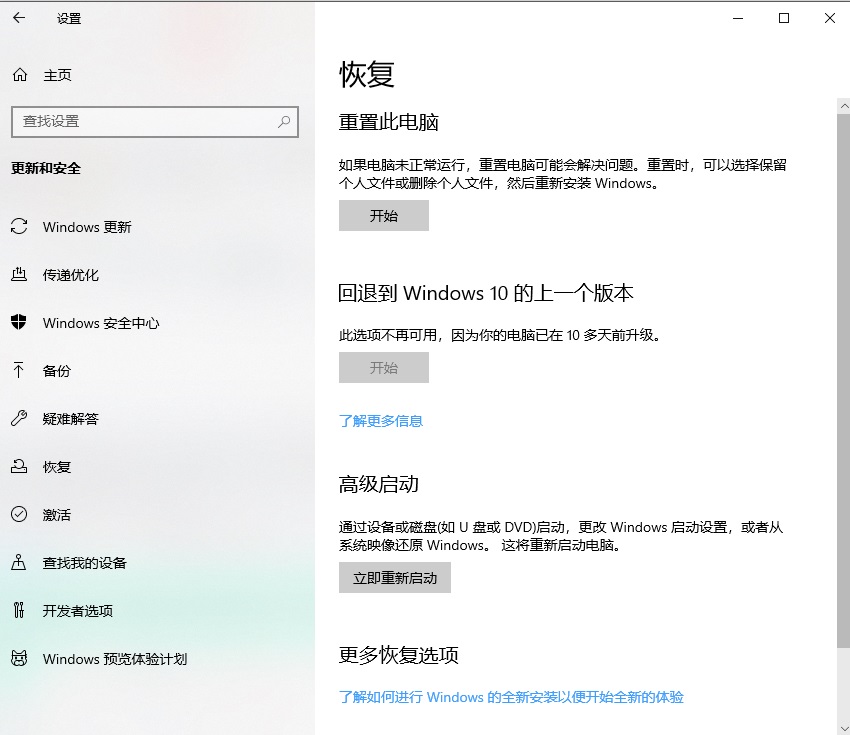Click the 激活 checkmark circle icon

(x=19, y=514)
